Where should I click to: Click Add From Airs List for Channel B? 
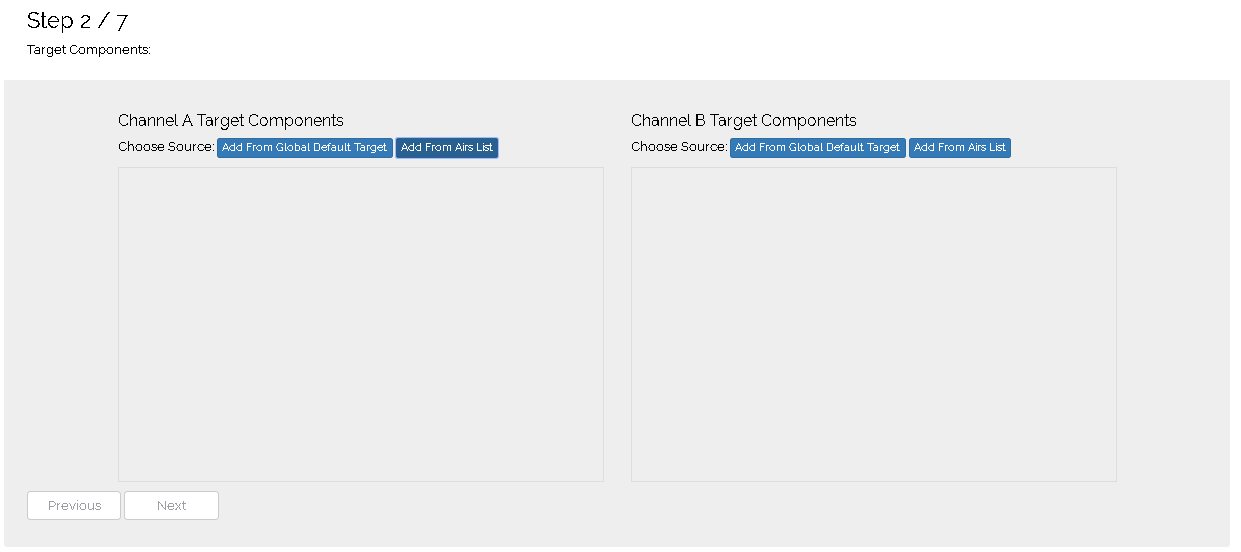coord(959,148)
